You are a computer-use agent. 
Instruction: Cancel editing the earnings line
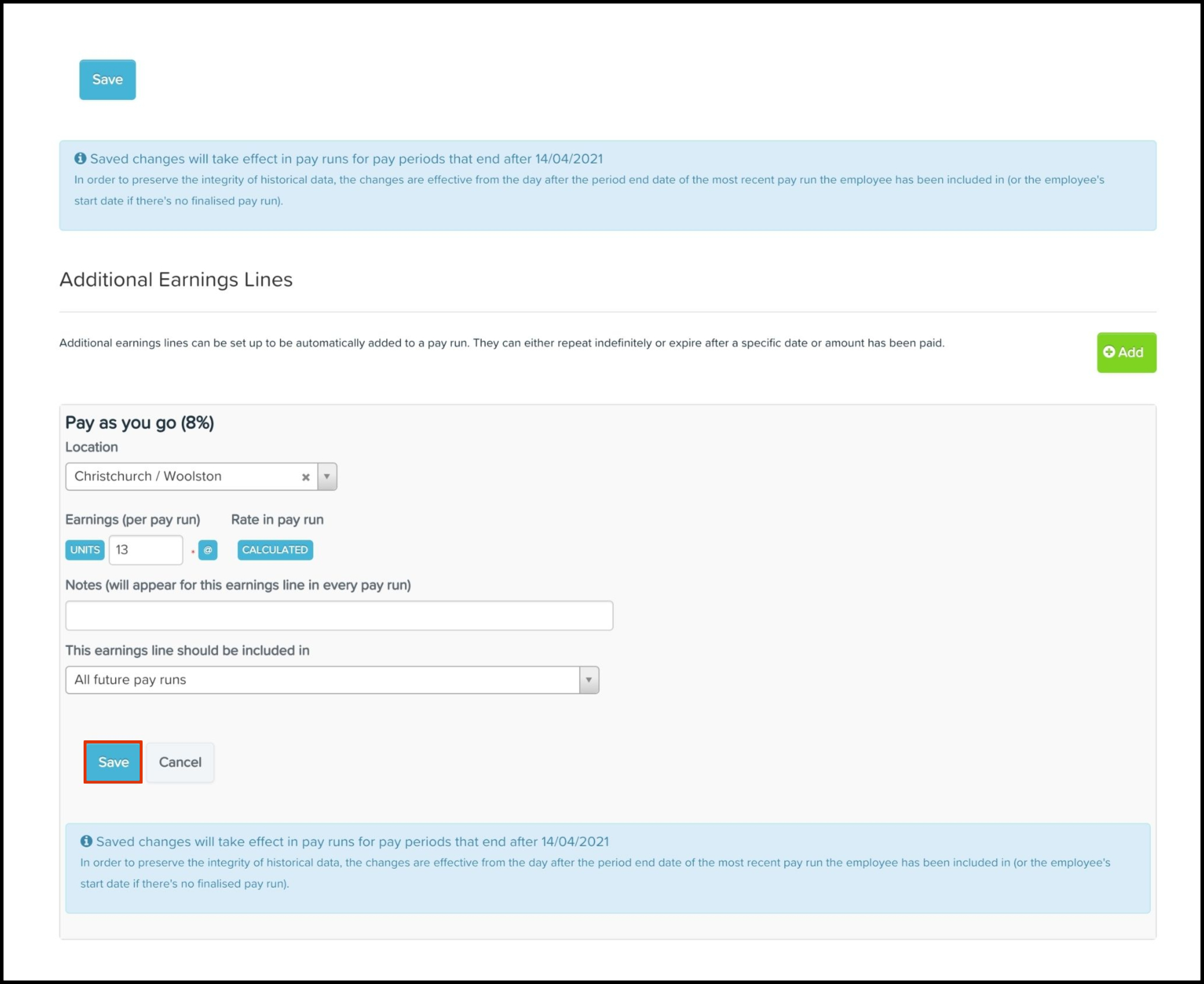(x=180, y=762)
